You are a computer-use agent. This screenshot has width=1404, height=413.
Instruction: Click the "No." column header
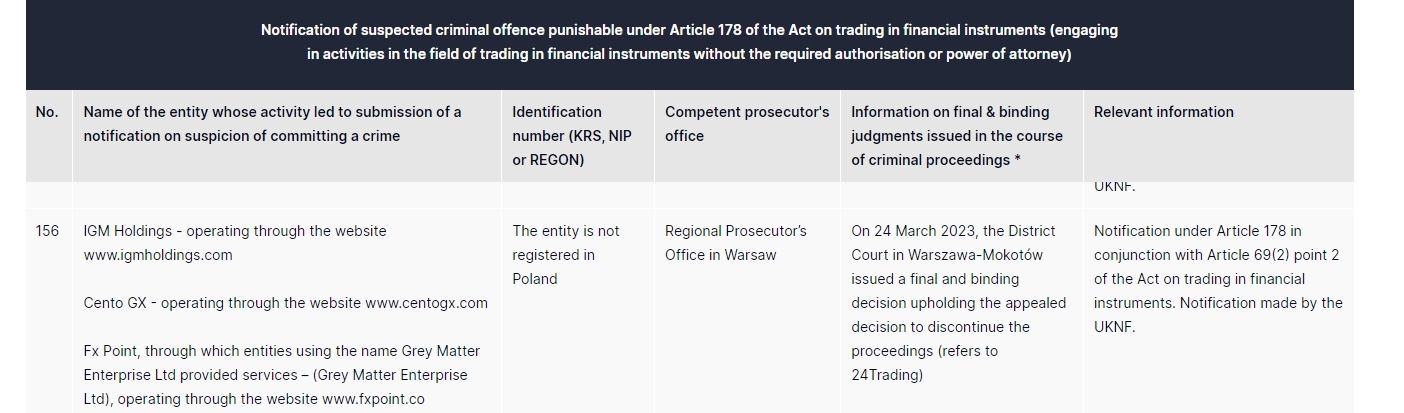click(x=47, y=112)
